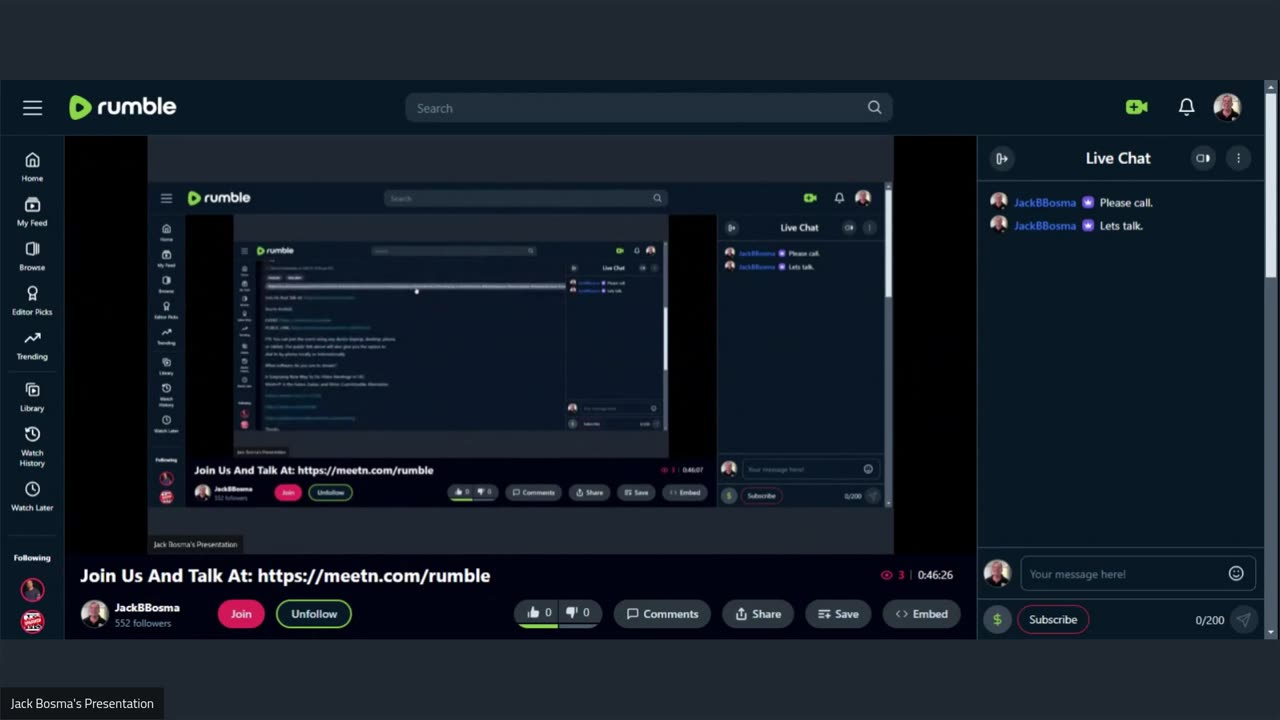Click the 0:46:26 stream duration

(935, 575)
